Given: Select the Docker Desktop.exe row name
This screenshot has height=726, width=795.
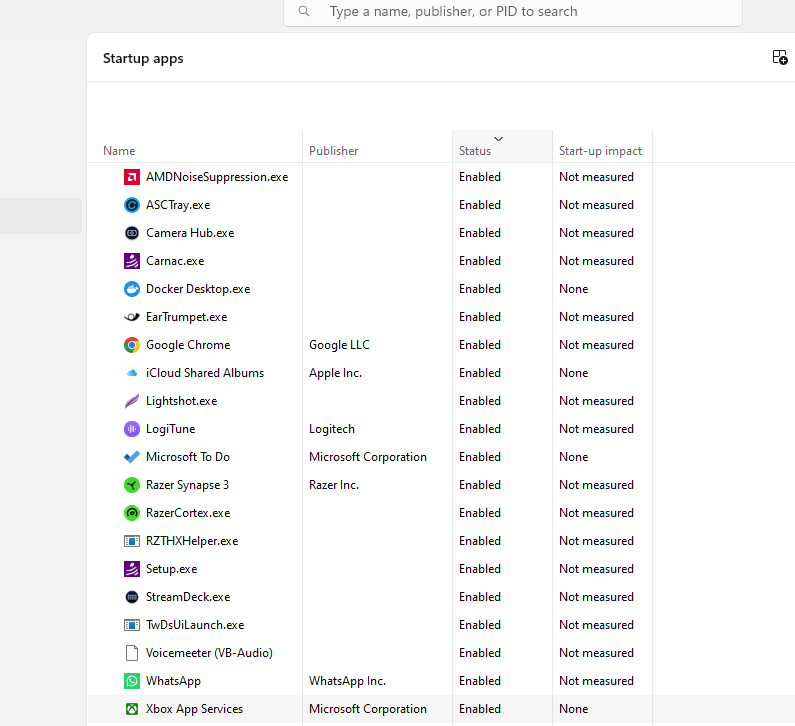Looking at the screenshot, I should (198, 289).
